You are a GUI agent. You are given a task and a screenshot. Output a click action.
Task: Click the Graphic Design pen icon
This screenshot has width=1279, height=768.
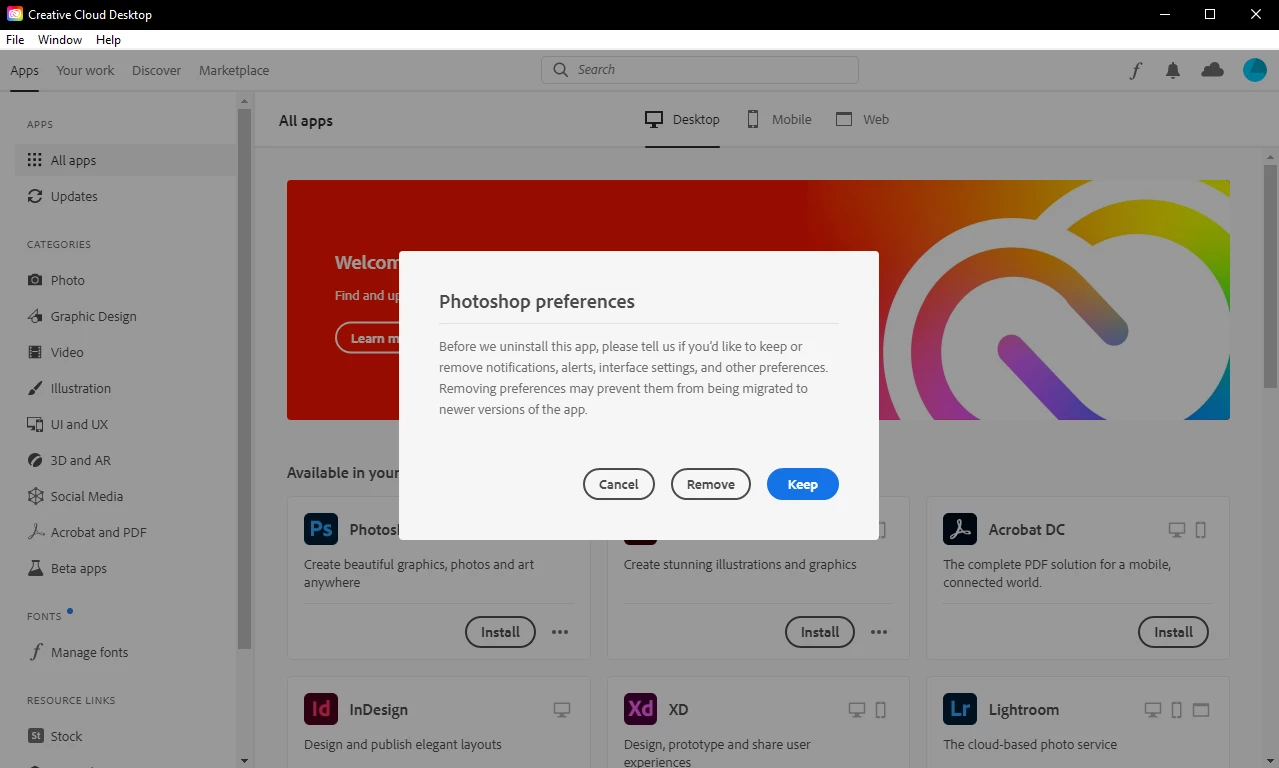pos(35,316)
